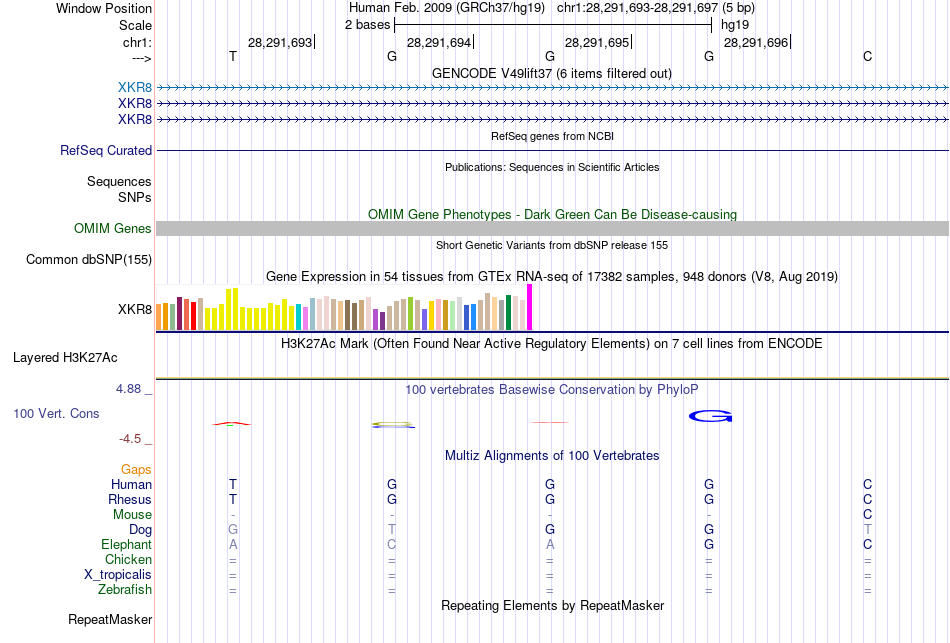
Task: Open the 100 vertebrates PhyloP title
Action: [551, 390]
